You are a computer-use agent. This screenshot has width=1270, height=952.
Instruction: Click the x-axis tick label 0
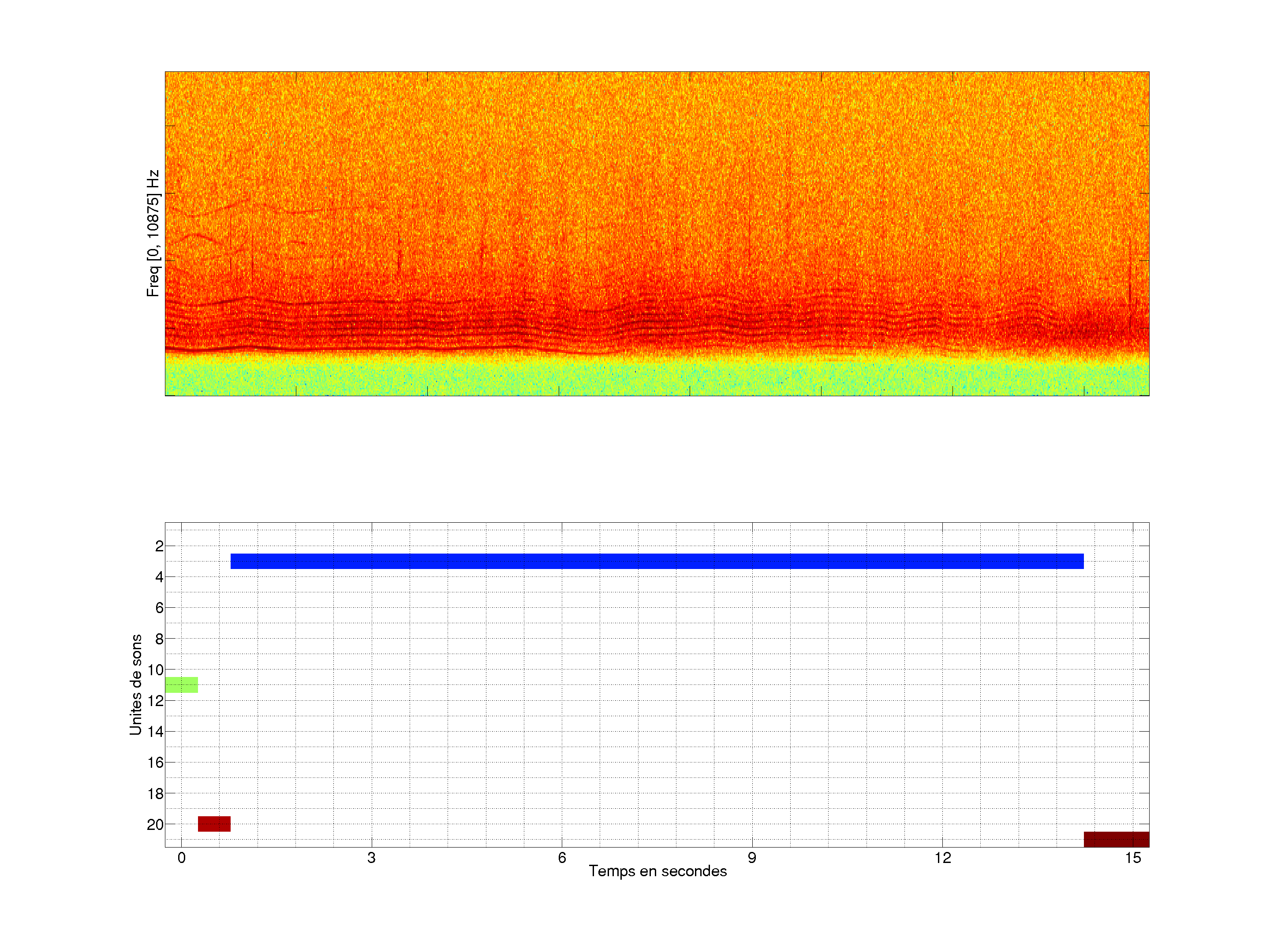tap(181, 858)
